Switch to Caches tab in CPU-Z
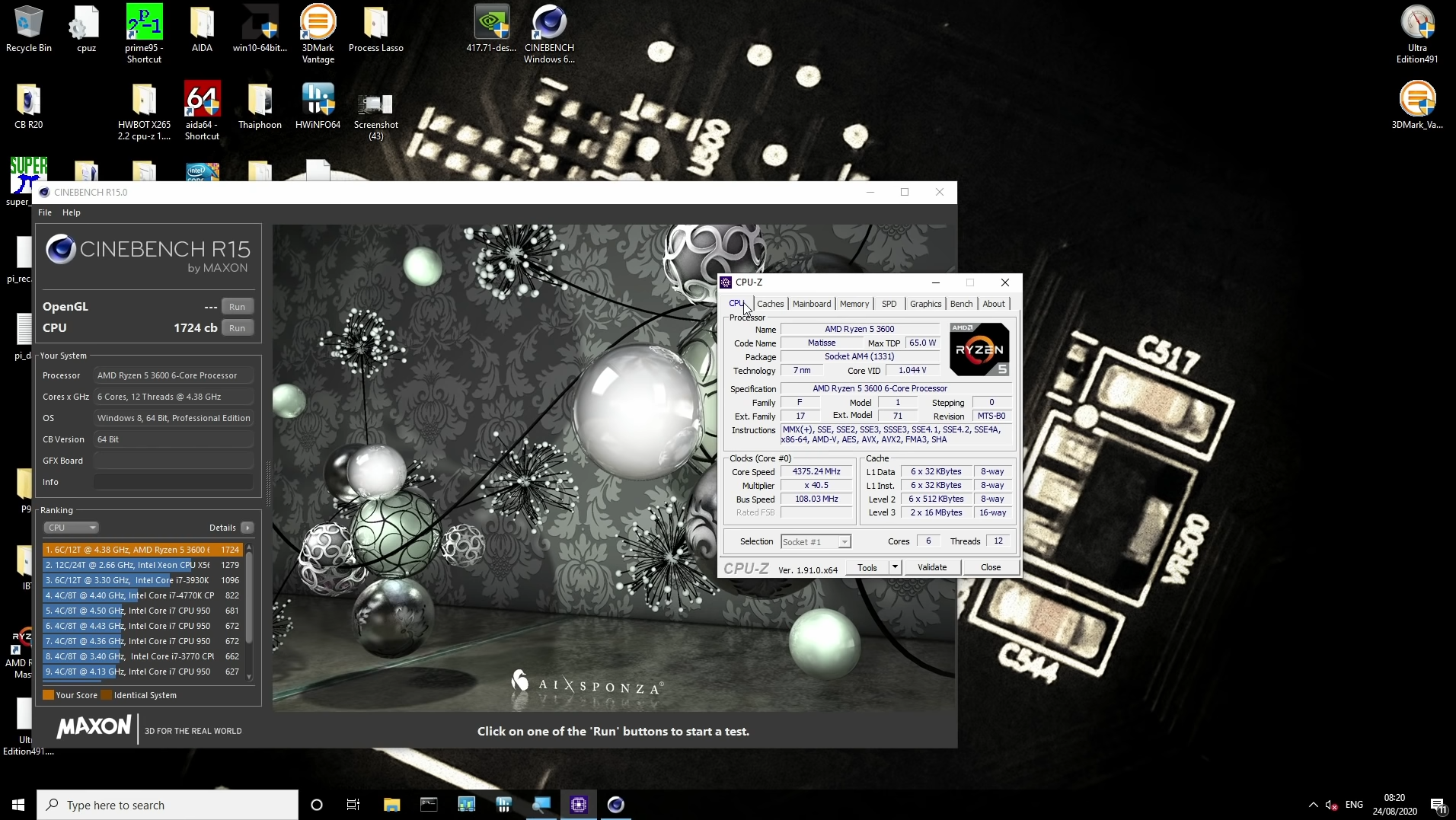 coord(770,304)
